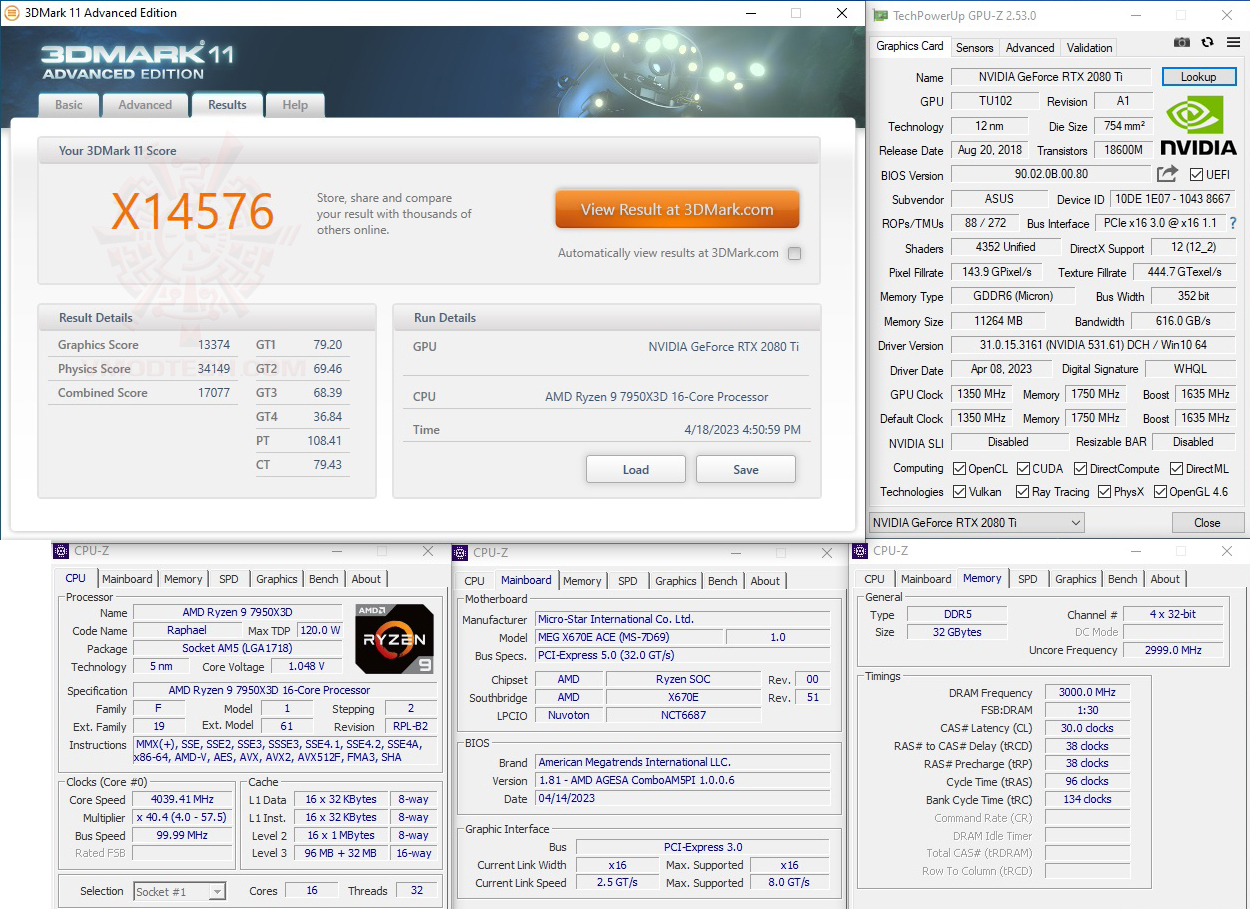Click Close button in GPU-Z
Viewport: 1250px width, 909px height.
tap(1207, 523)
